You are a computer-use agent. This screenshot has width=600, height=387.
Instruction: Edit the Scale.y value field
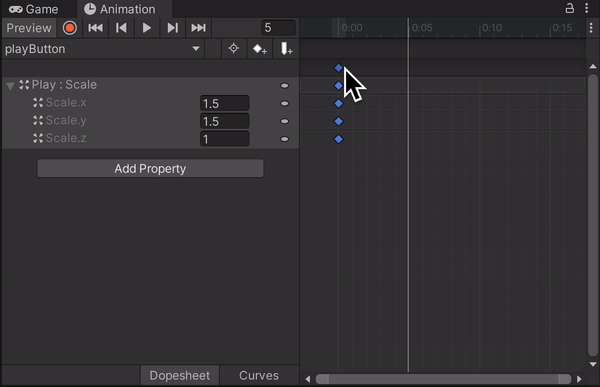click(x=225, y=121)
